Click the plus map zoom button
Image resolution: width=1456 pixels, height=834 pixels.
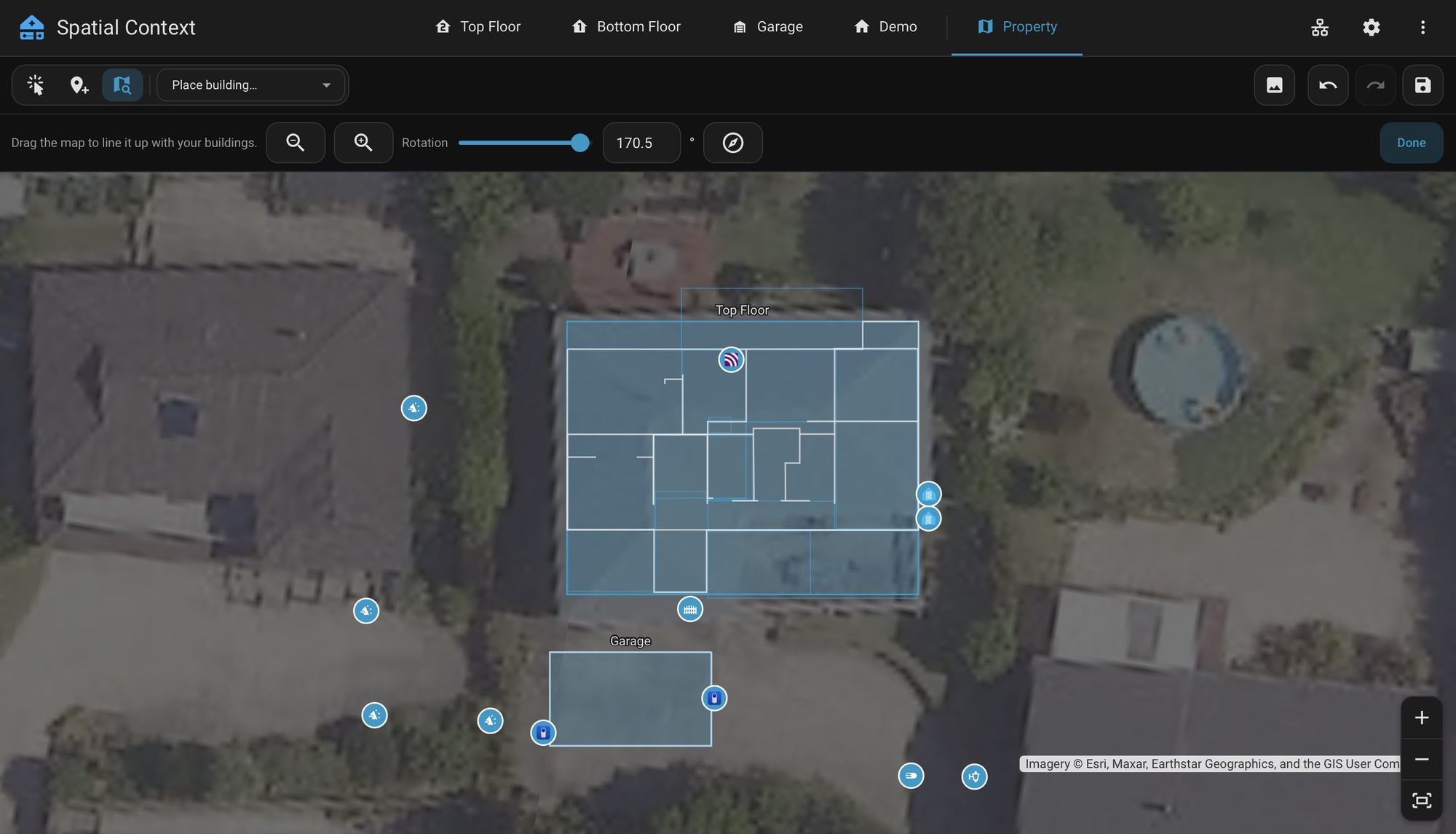[x=1422, y=718]
